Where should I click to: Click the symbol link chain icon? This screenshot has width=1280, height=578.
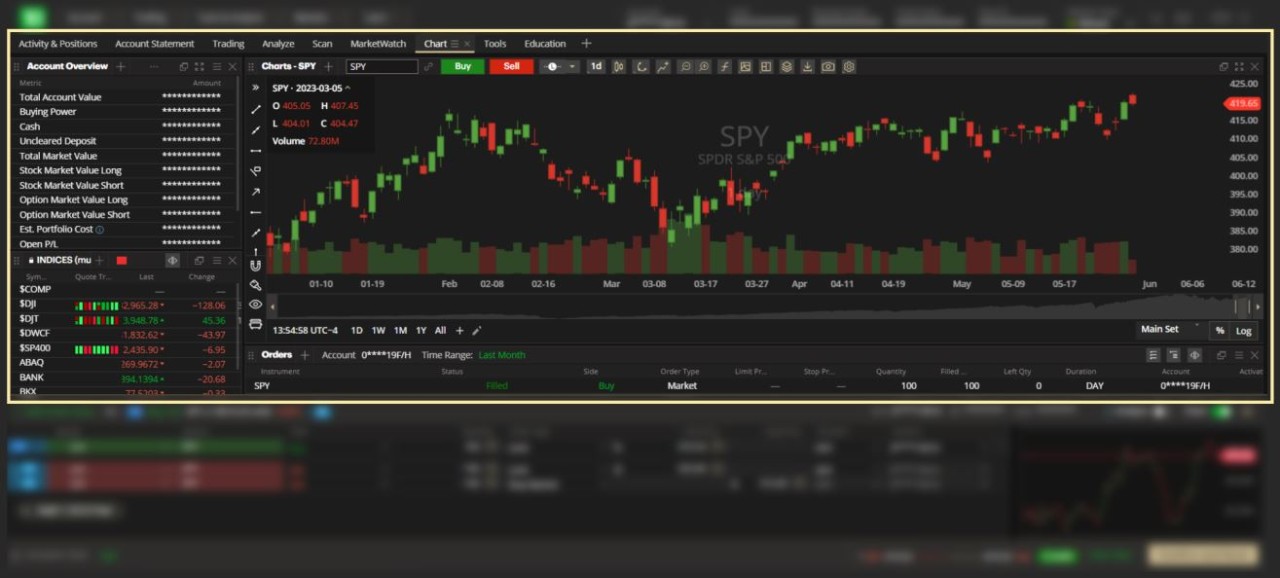click(x=429, y=67)
